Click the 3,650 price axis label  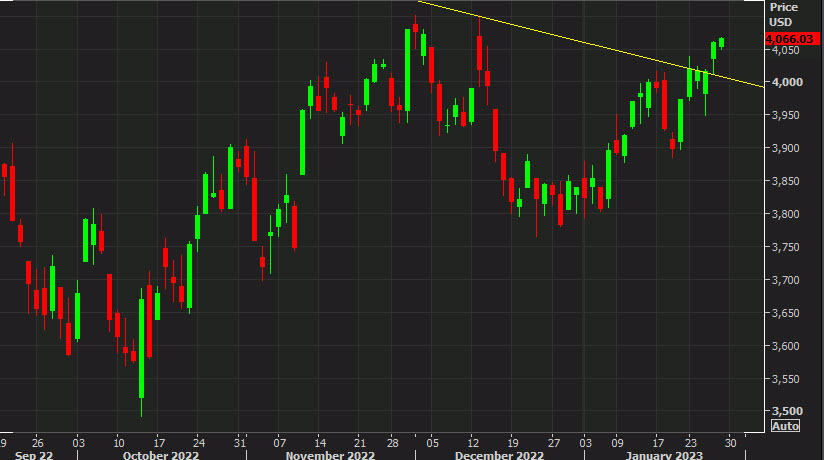tap(785, 313)
